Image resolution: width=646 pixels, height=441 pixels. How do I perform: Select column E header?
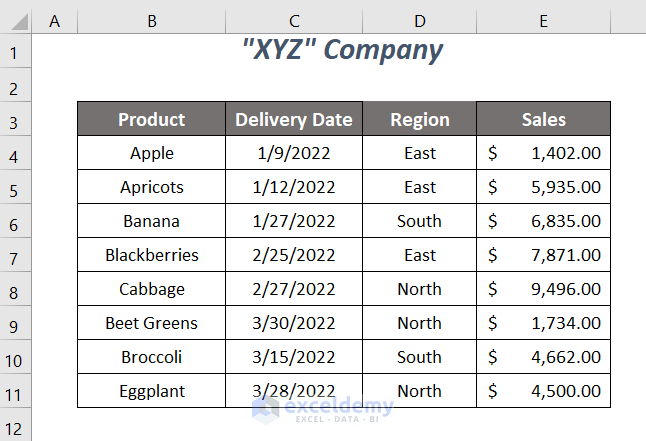click(543, 20)
